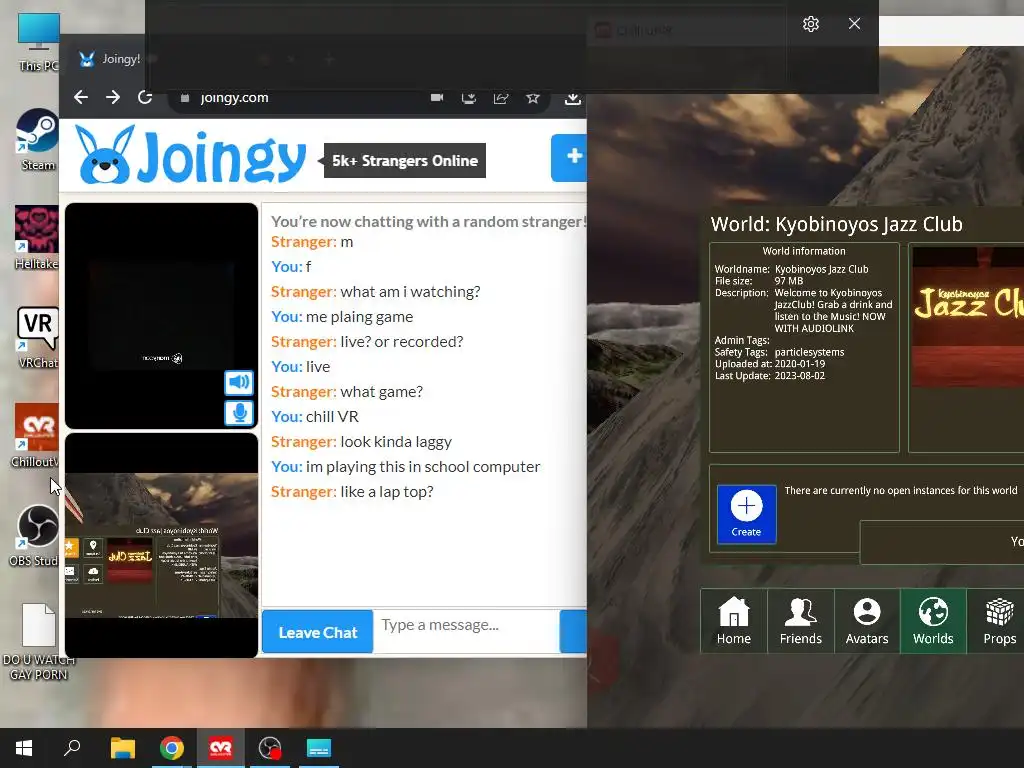Screen dimensions: 1024x768
Task: Open the Windows Start menu
Action: [24, 748]
